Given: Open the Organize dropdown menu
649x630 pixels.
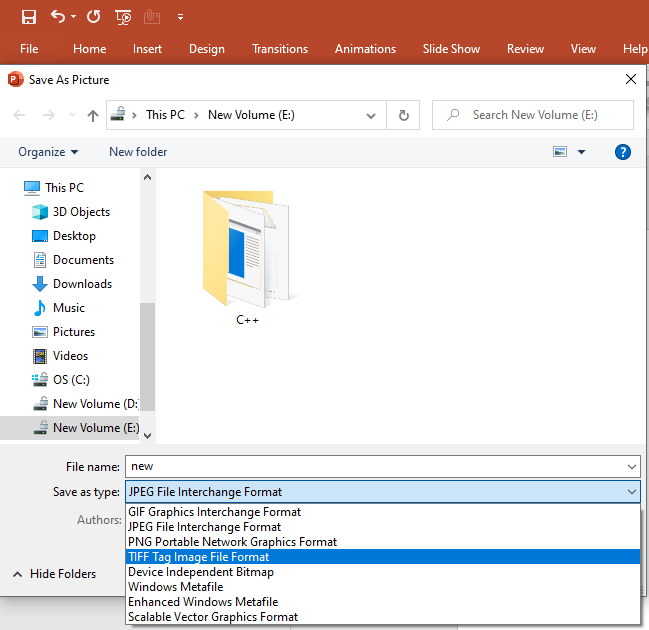Looking at the screenshot, I should tap(48, 152).
